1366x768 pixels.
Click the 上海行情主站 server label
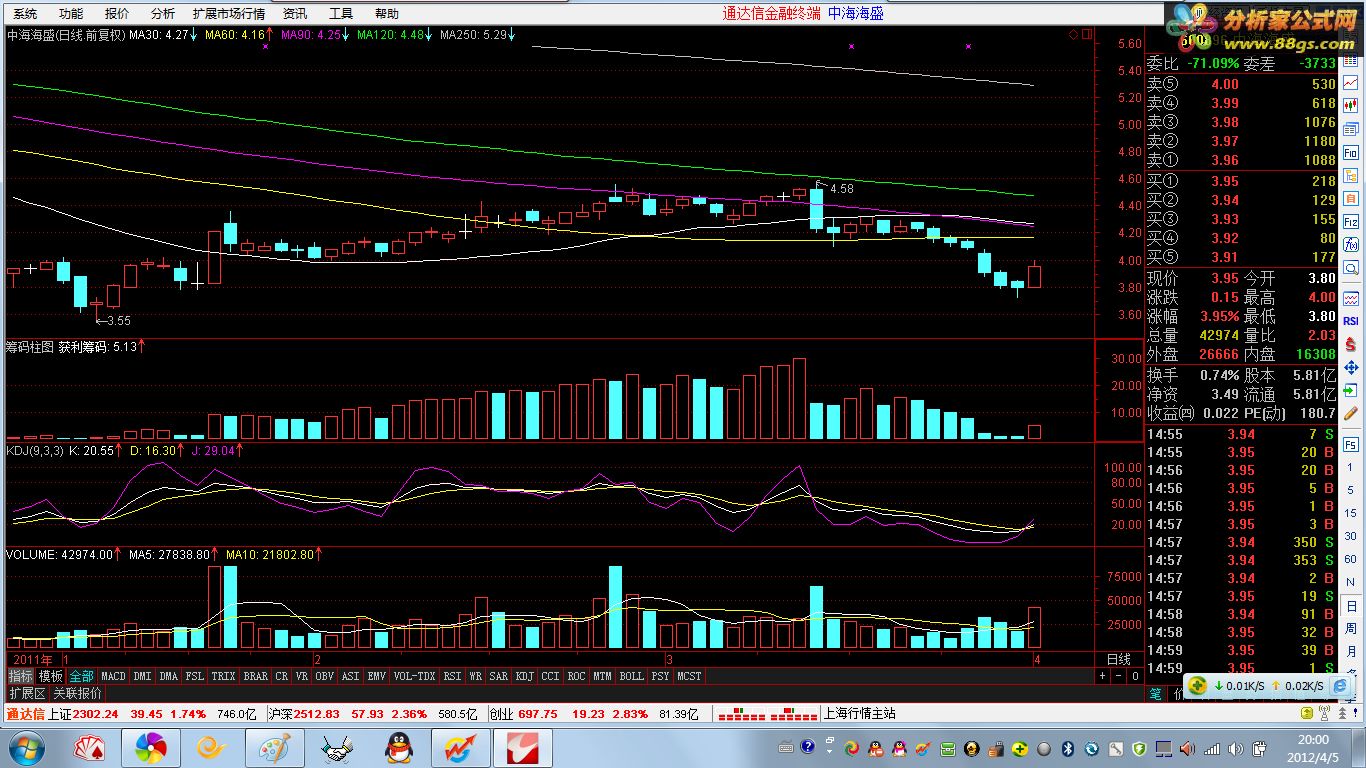click(x=859, y=714)
